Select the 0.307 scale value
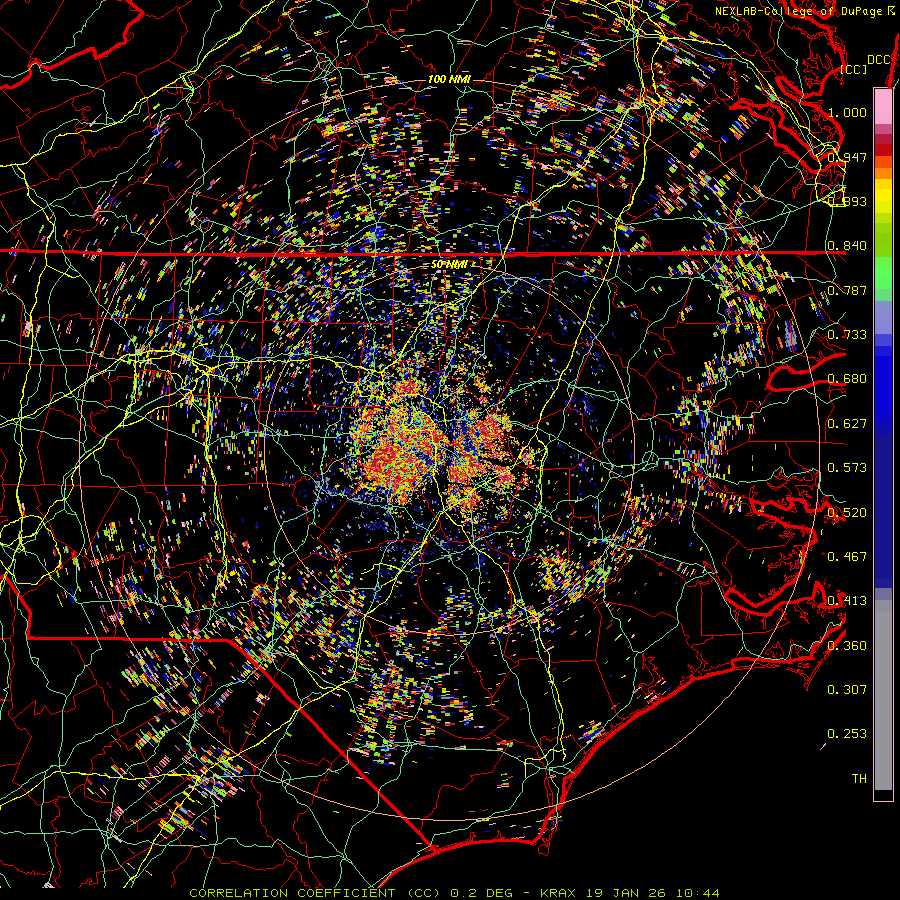The image size is (900, 900). pyautogui.click(x=847, y=689)
